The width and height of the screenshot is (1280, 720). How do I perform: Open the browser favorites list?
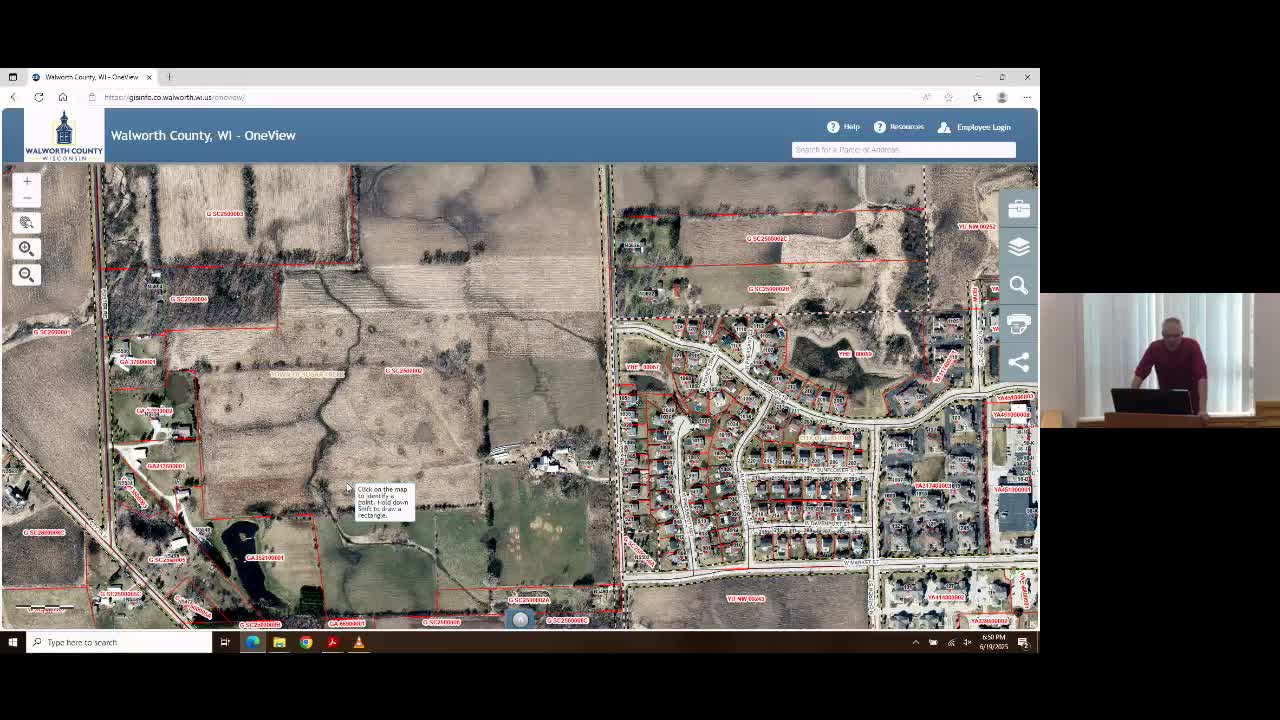tap(977, 97)
